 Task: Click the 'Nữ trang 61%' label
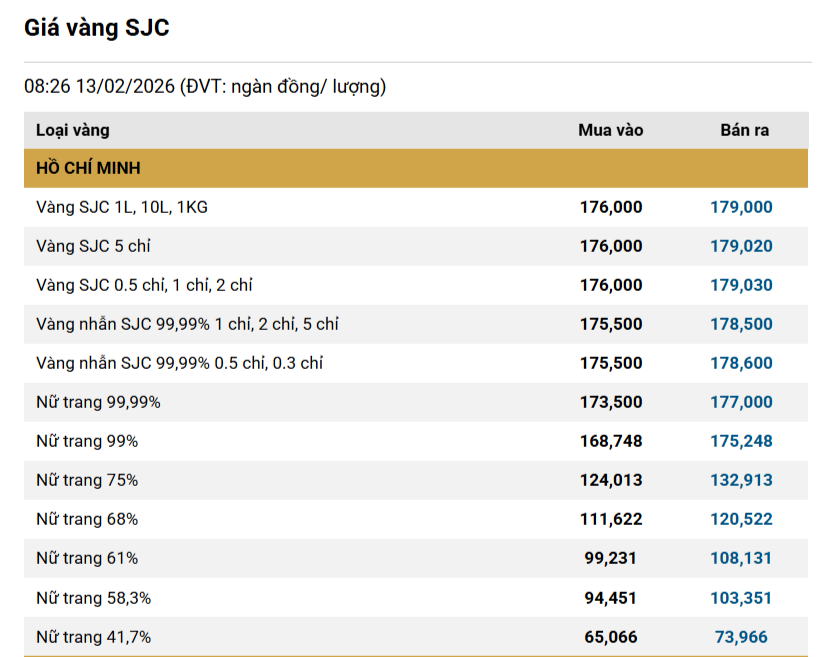[87, 558]
